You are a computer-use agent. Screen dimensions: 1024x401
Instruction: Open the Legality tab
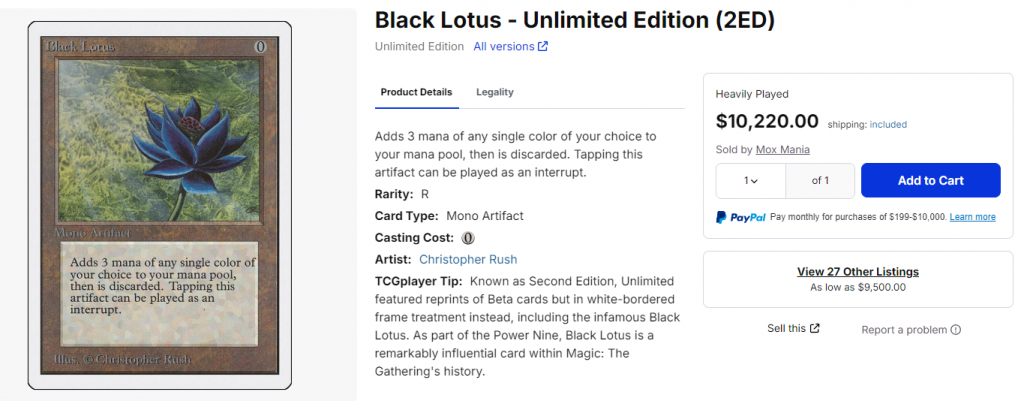click(495, 92)
